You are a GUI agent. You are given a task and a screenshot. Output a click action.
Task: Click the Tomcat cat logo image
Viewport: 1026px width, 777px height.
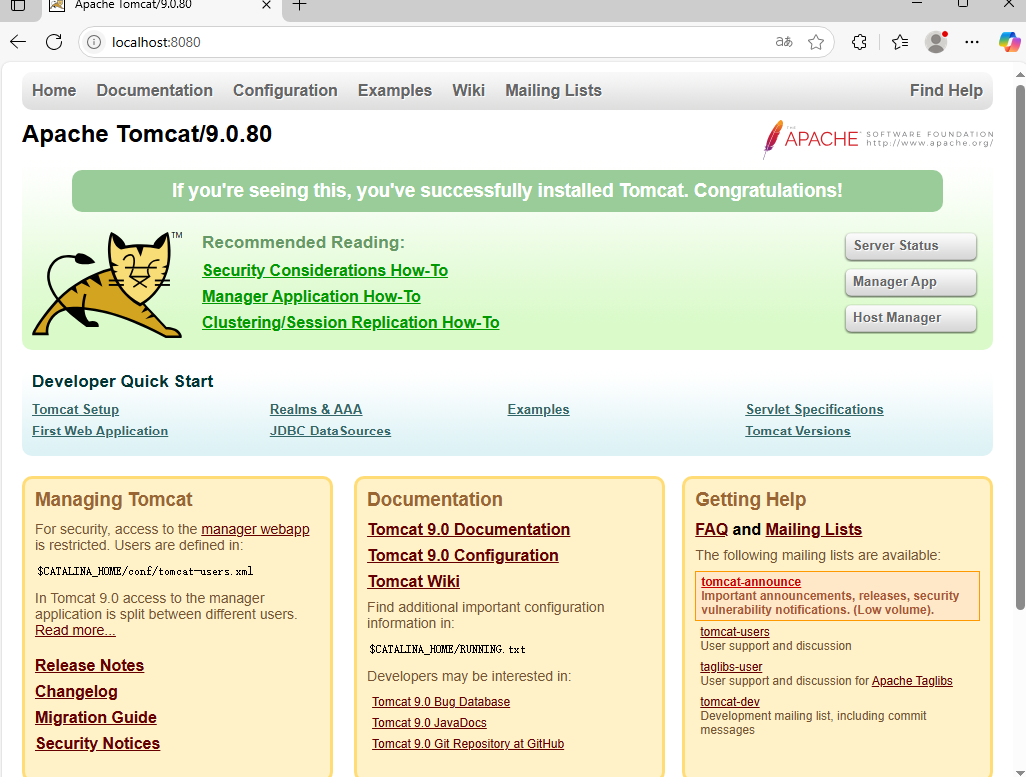[x=108, y=285]
